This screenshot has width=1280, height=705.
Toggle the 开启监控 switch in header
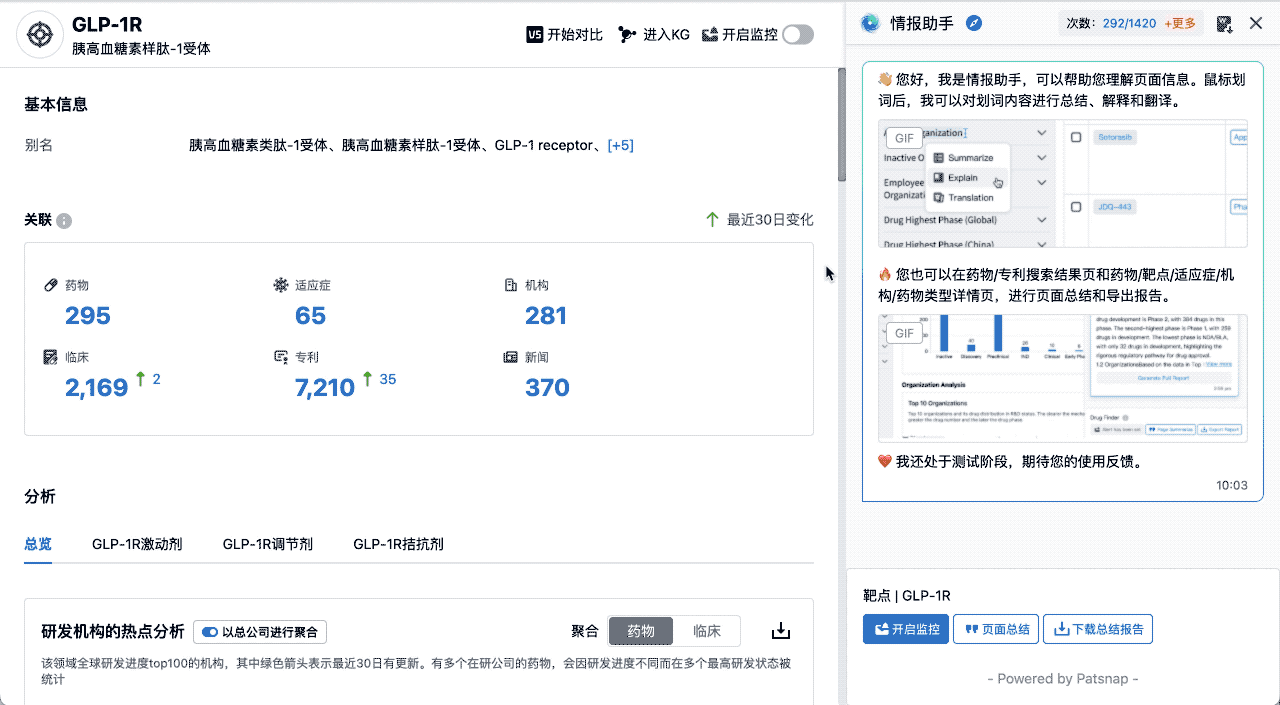coord(798,34)
